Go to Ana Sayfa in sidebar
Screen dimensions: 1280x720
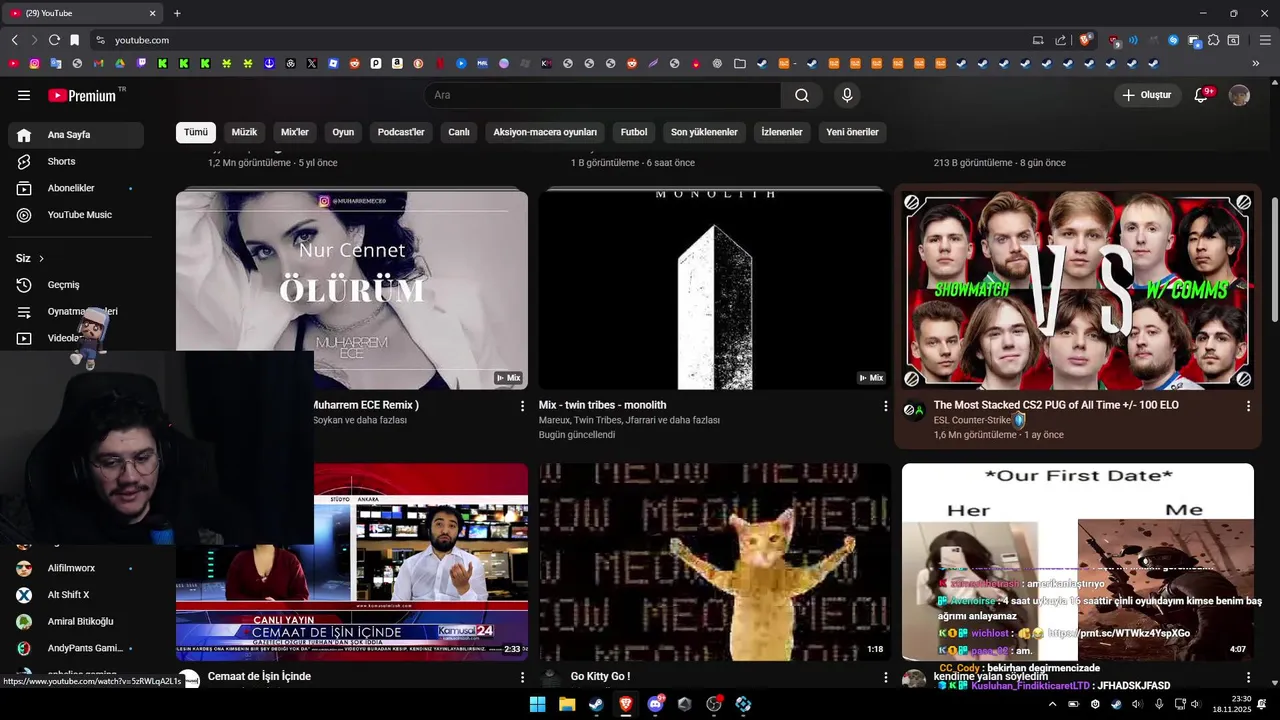point(76,135)
